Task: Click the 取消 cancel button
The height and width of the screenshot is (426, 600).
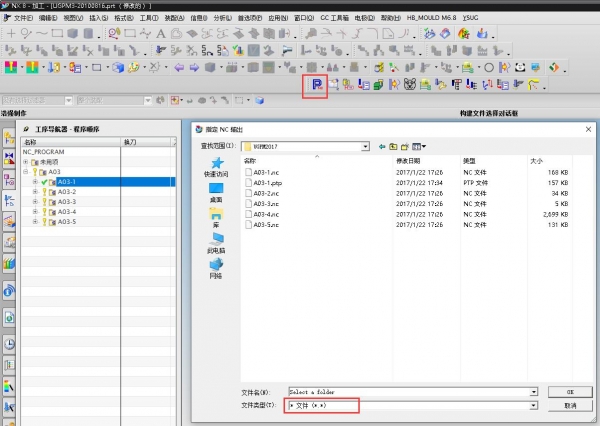Action: (x=570, y=406)
